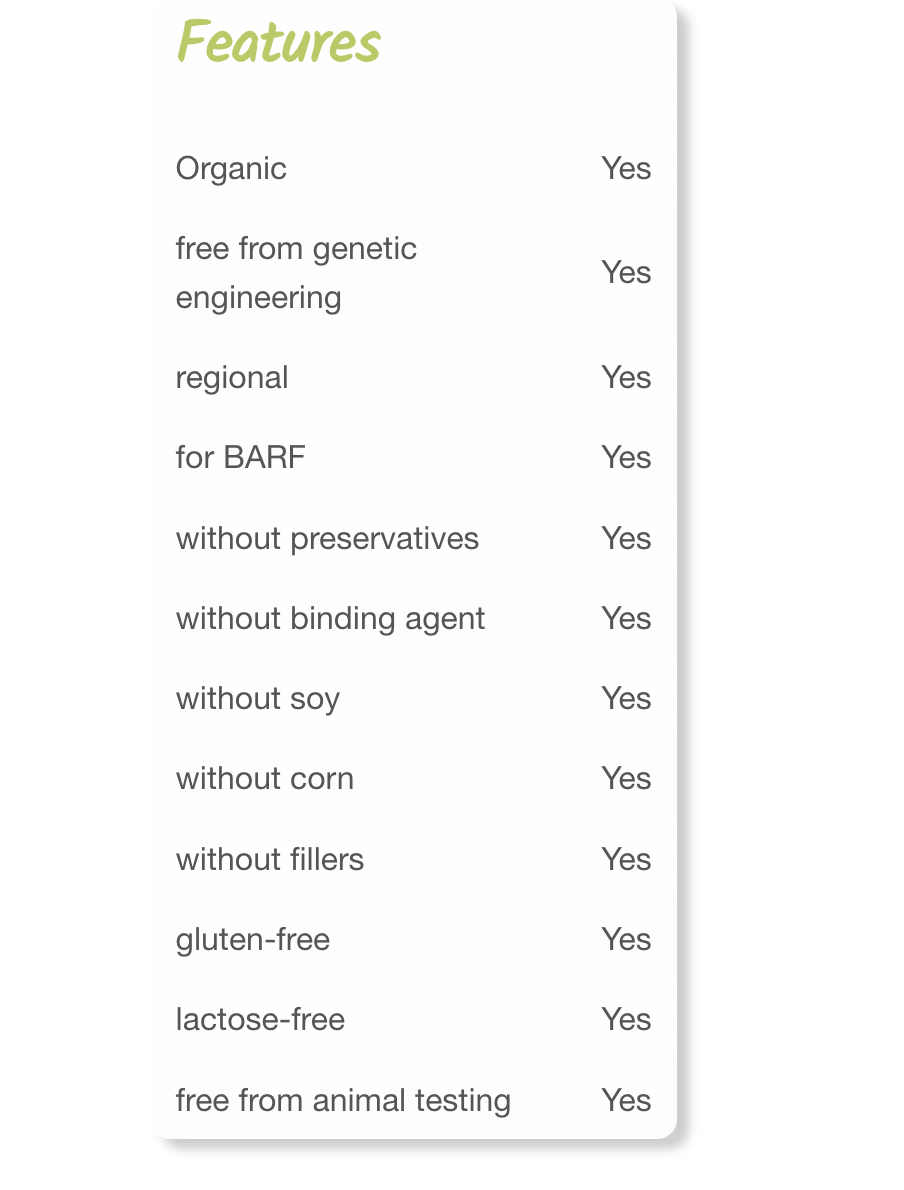Click Yes beside gluten-free
Viewport: 904px width, 1190px height.
(626, 940)
